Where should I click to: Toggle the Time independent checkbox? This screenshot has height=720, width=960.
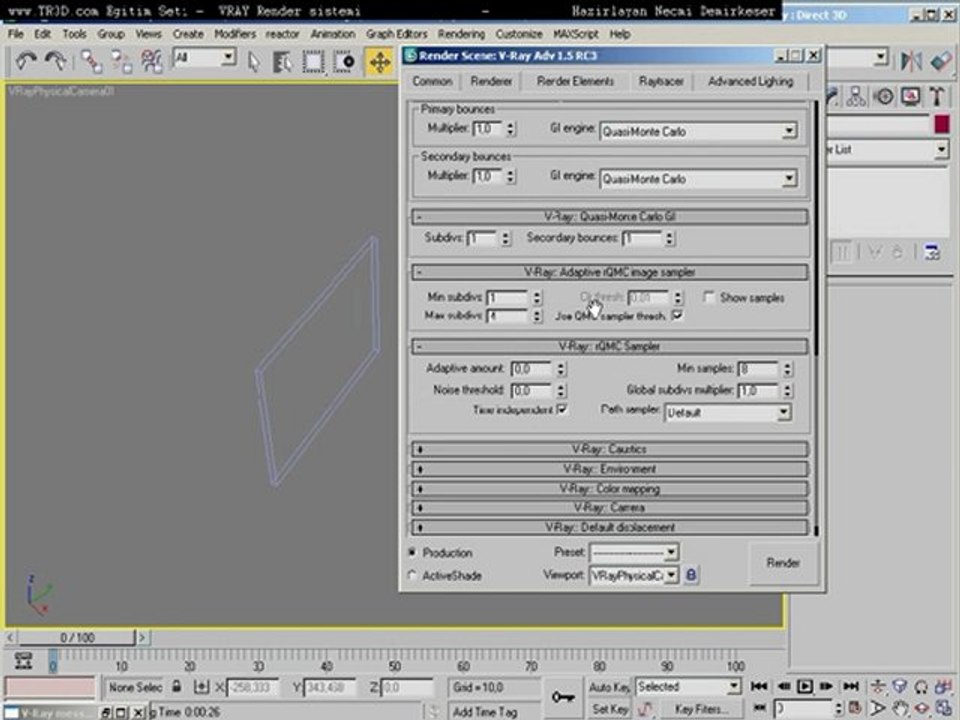[x=561, y=409]
